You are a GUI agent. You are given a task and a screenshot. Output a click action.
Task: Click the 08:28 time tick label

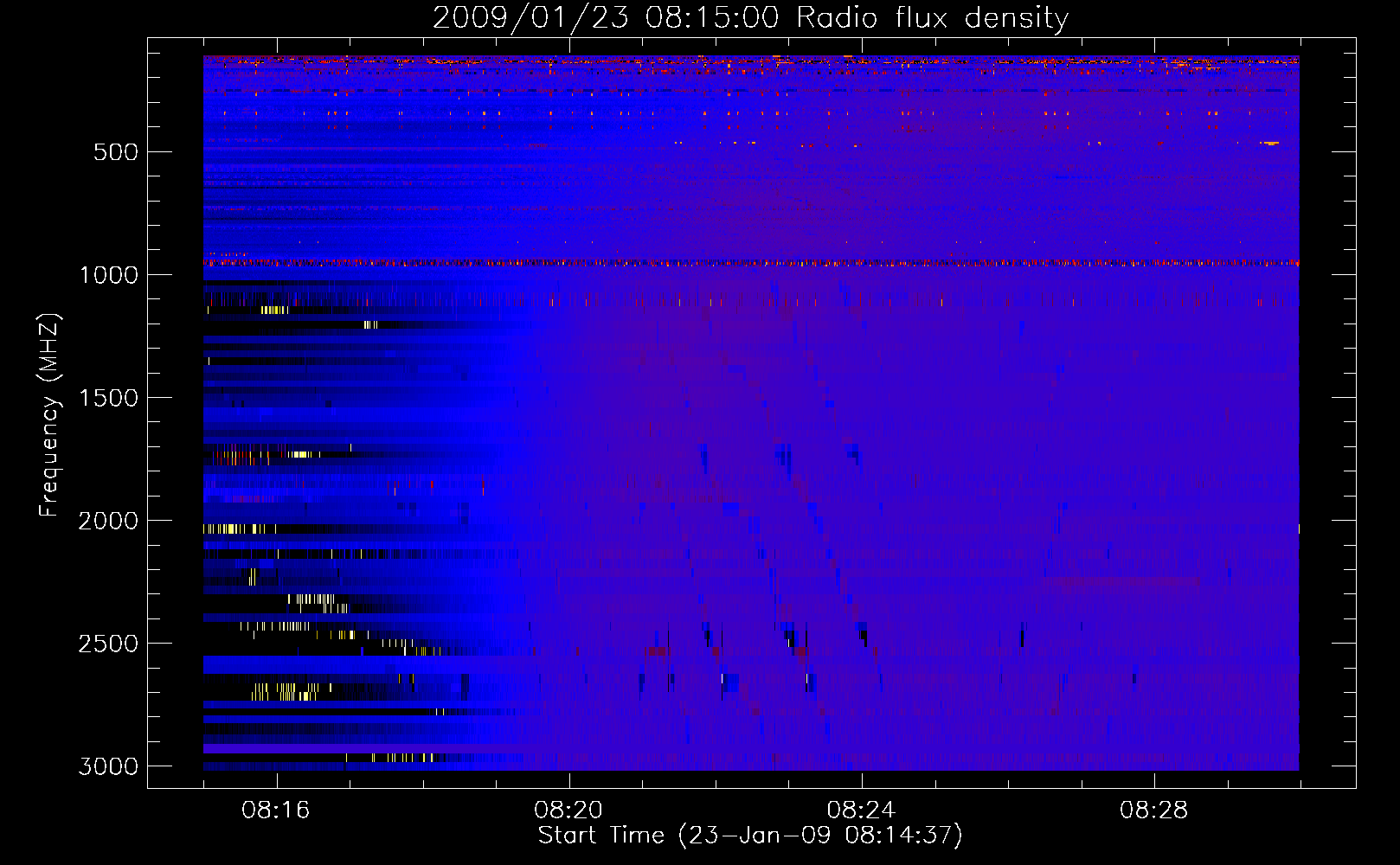point(1153,811)
